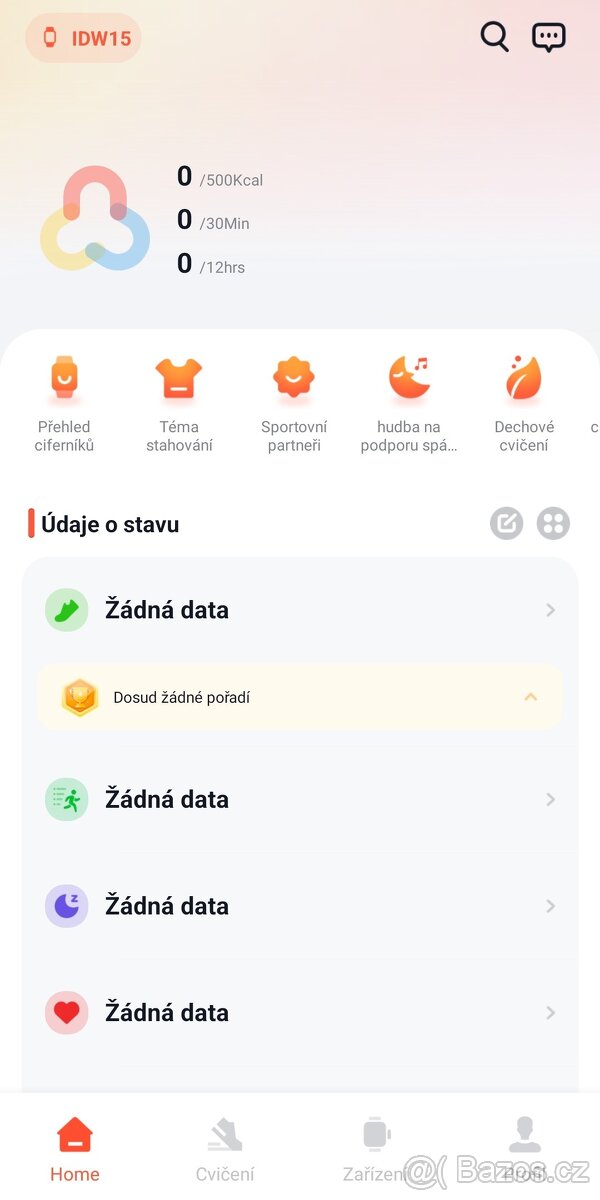Expand the steps shoe row chevron
600x1200 pixels.
coord(550,610)
